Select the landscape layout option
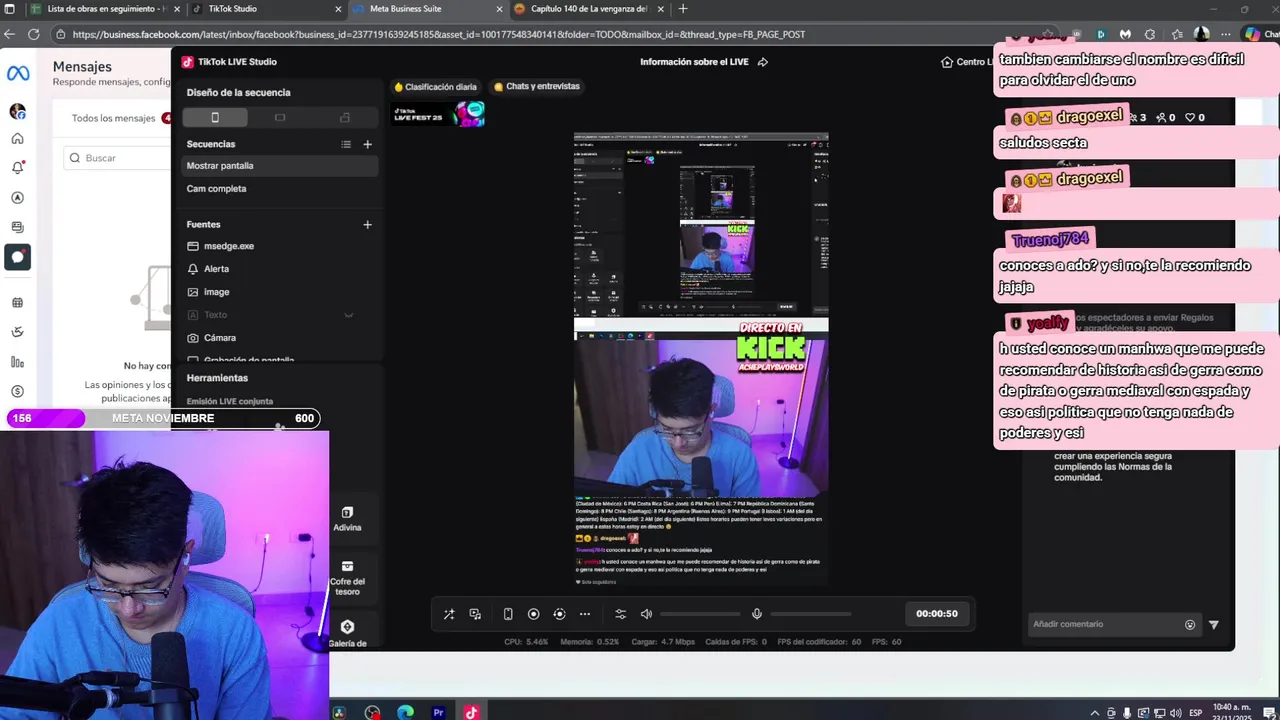Image resolution: width=1280 pixels, height=720 pixels. coord(280,117)
